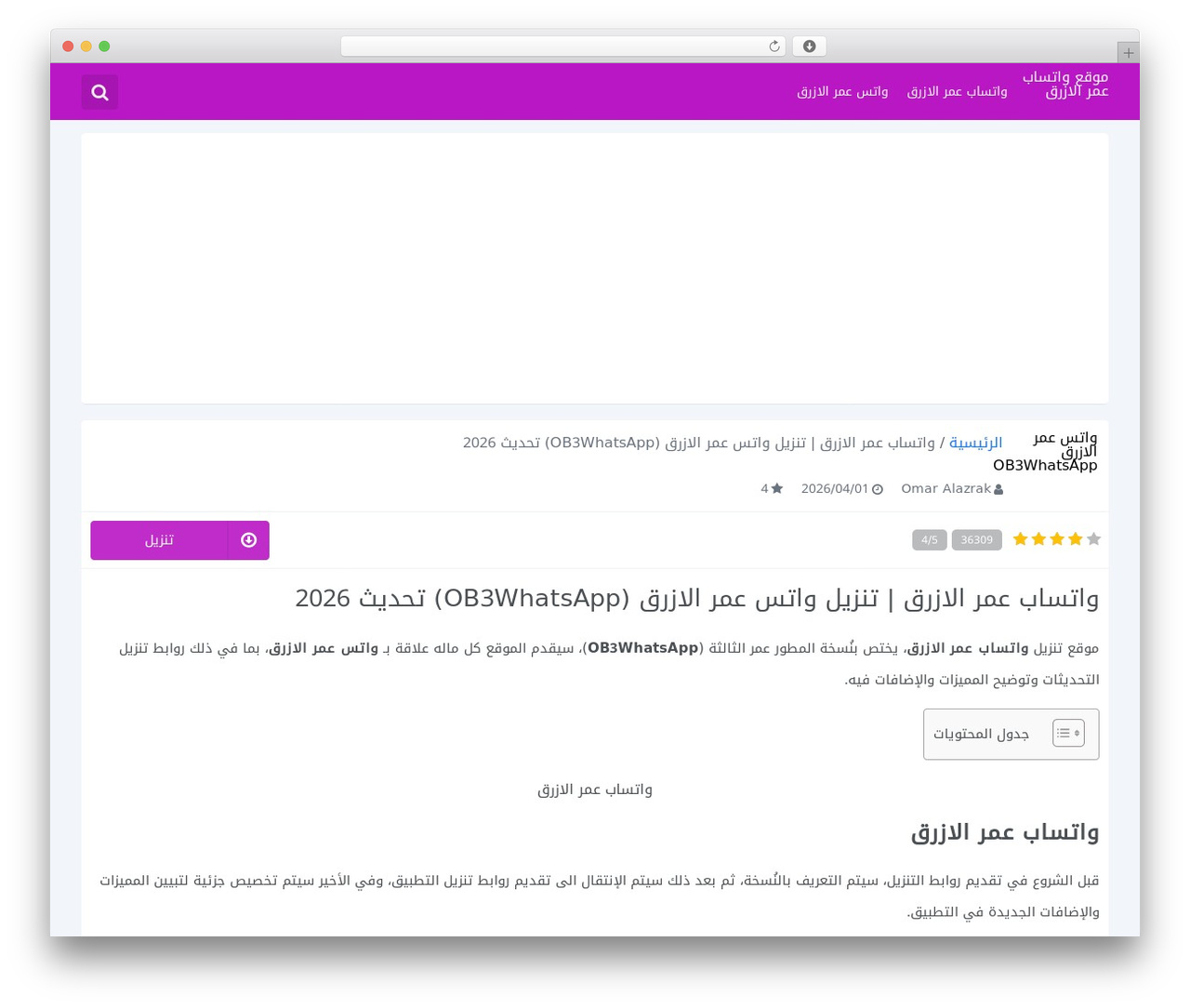Click the author icon beside Omar Alazrak

coord(998,489)
